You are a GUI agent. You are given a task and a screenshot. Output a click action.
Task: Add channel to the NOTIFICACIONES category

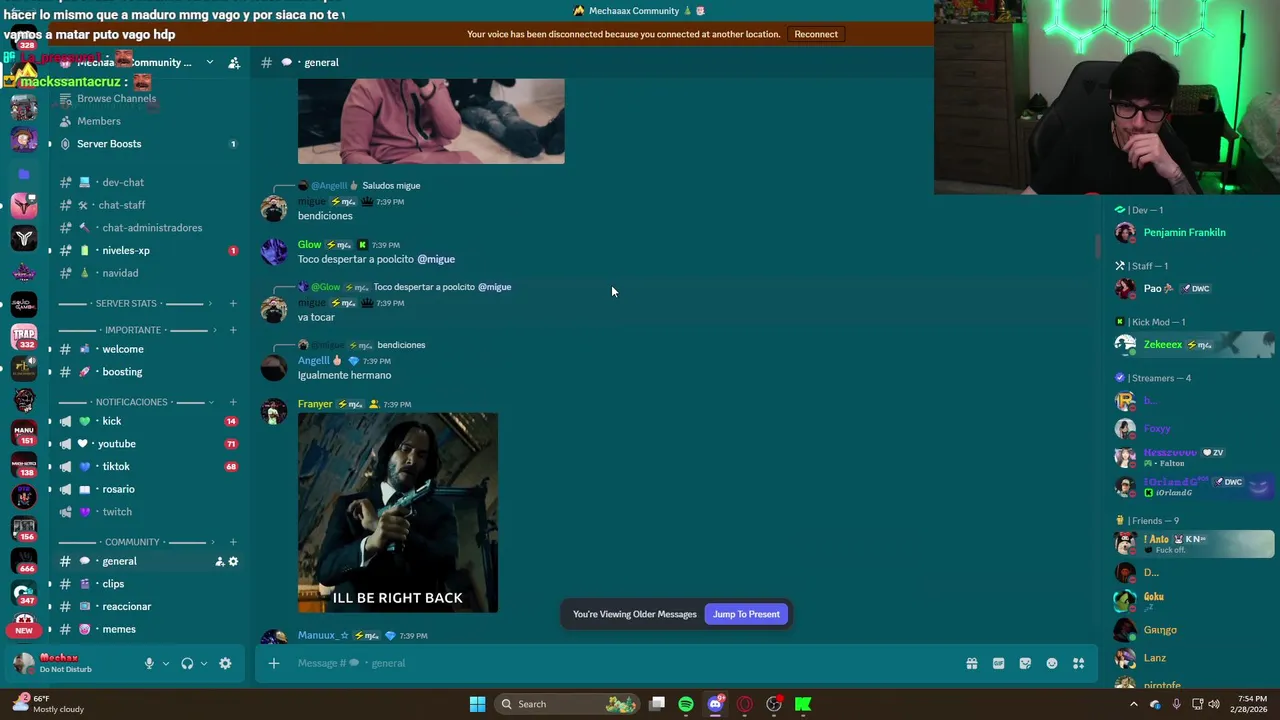click(233, 402)
